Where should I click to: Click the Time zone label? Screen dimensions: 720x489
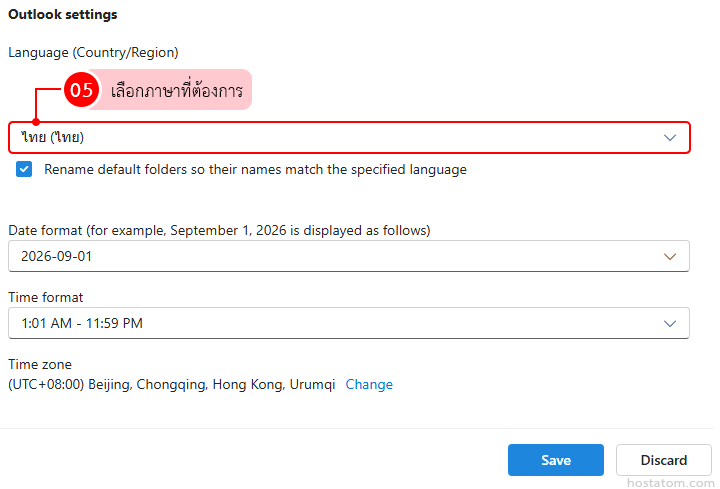click(40, 364)
